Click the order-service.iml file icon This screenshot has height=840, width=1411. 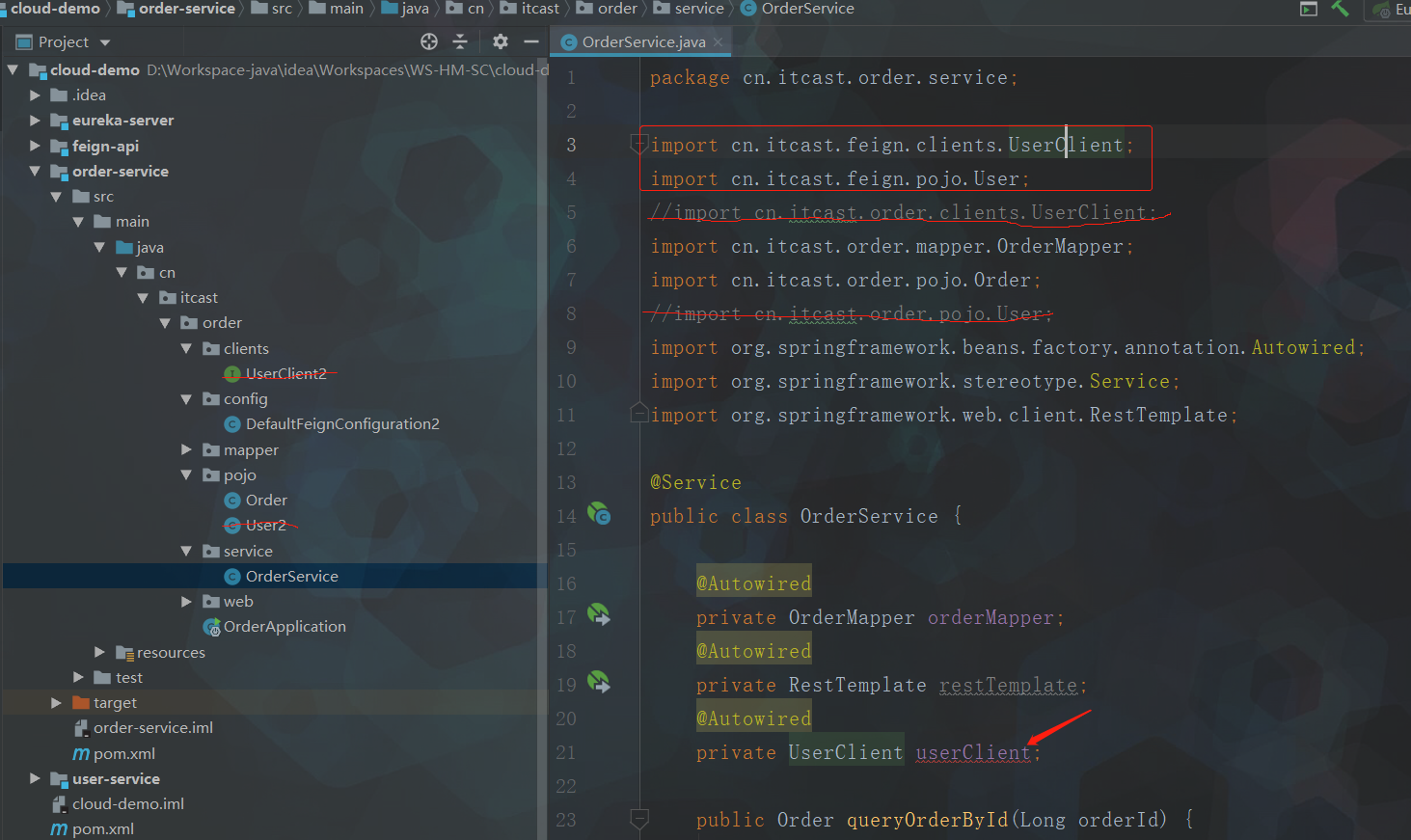pos(81,728)
